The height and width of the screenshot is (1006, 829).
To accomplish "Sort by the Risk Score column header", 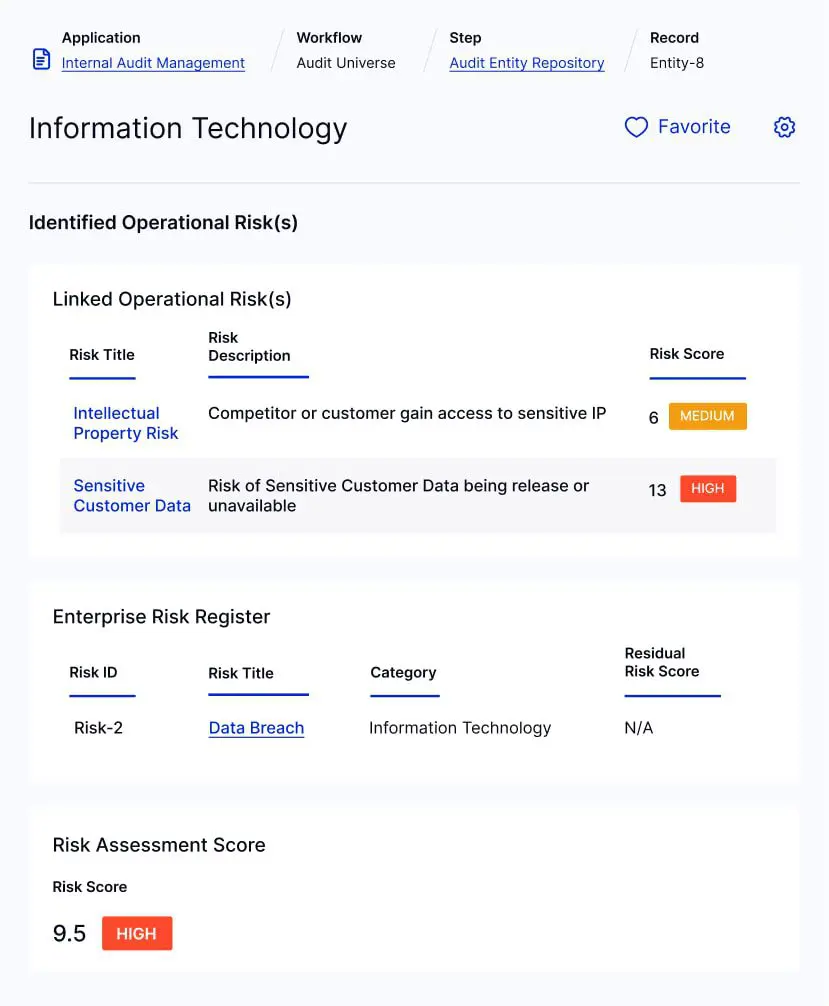I will click(686, 354).
